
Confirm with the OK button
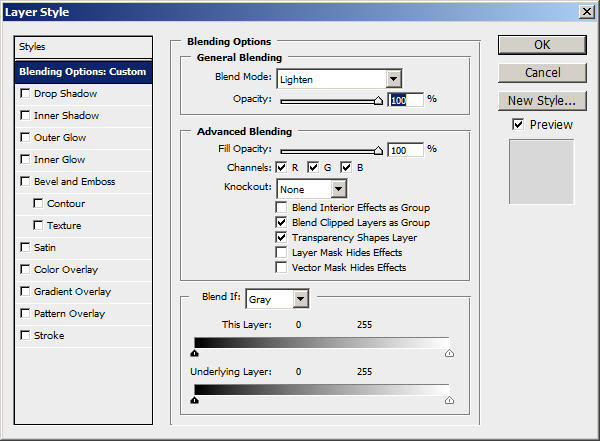click(x=542, y=45)
